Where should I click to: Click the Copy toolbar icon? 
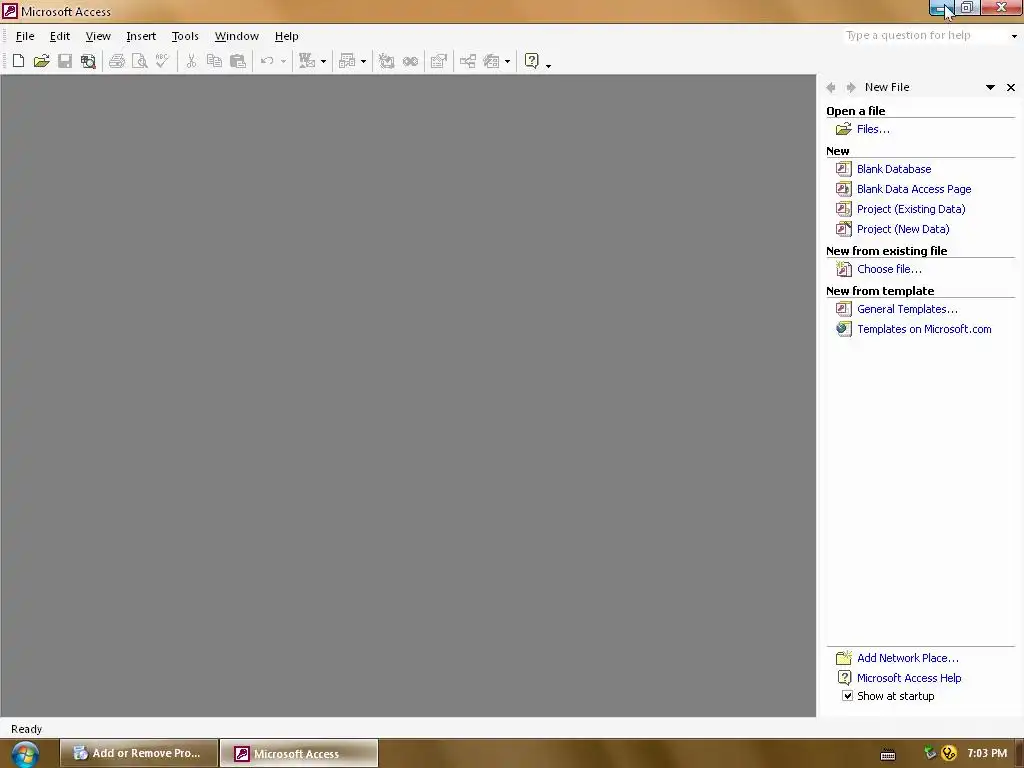tap(214, 61)
